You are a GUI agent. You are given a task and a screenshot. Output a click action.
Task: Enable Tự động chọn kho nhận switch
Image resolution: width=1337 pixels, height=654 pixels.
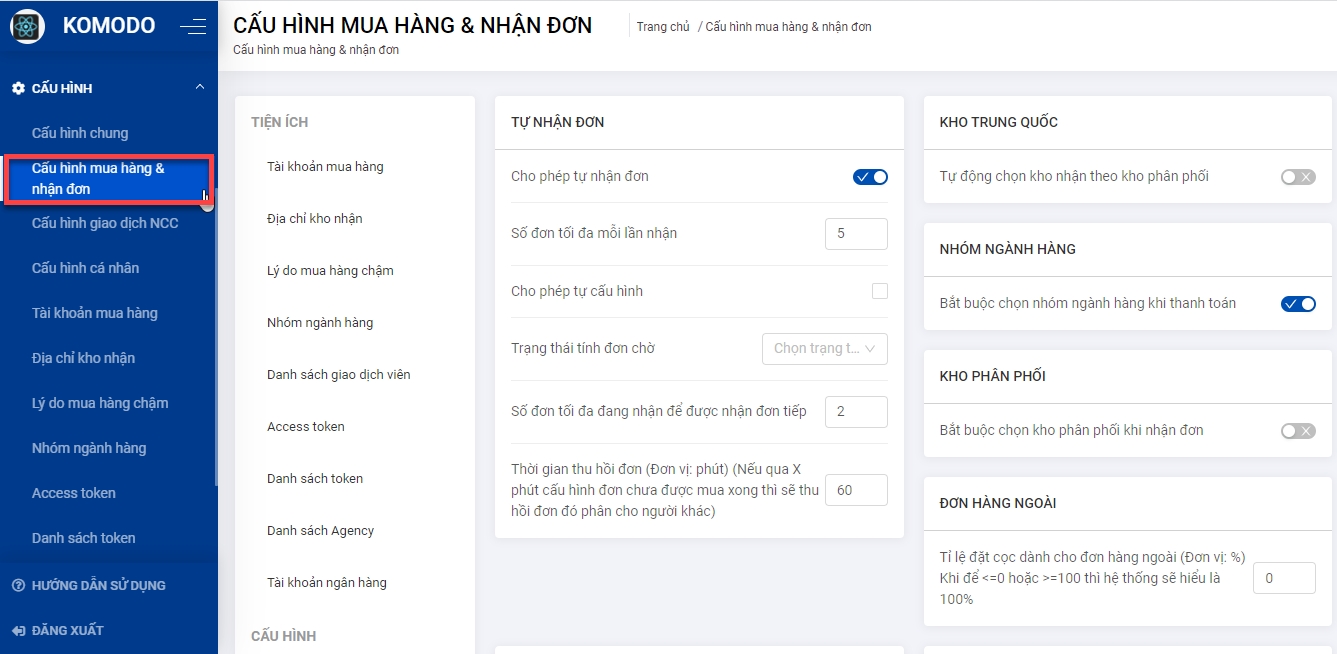pyautogui.click(x=1298, y=177)
